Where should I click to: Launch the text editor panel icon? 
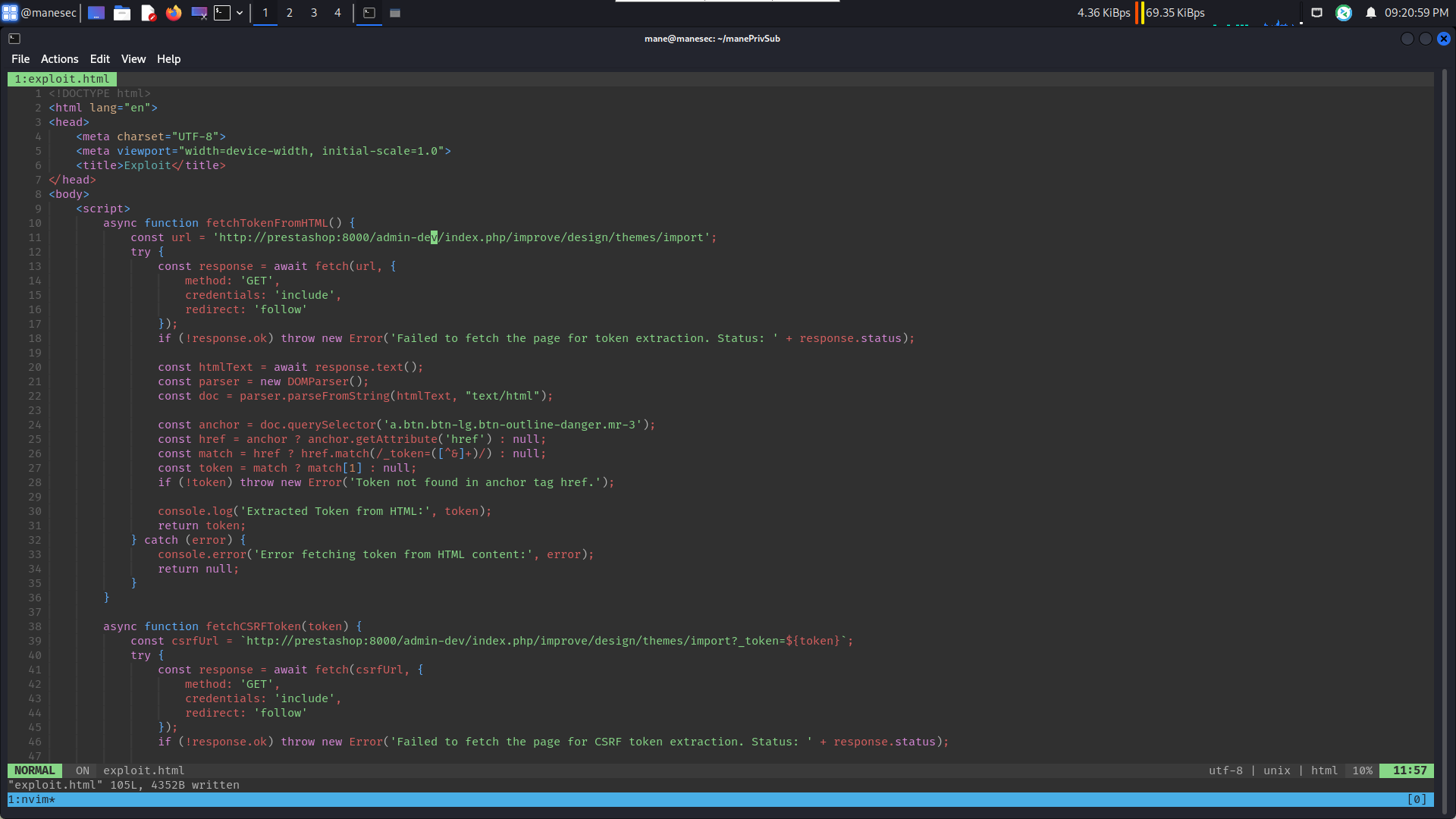(149, 13)
